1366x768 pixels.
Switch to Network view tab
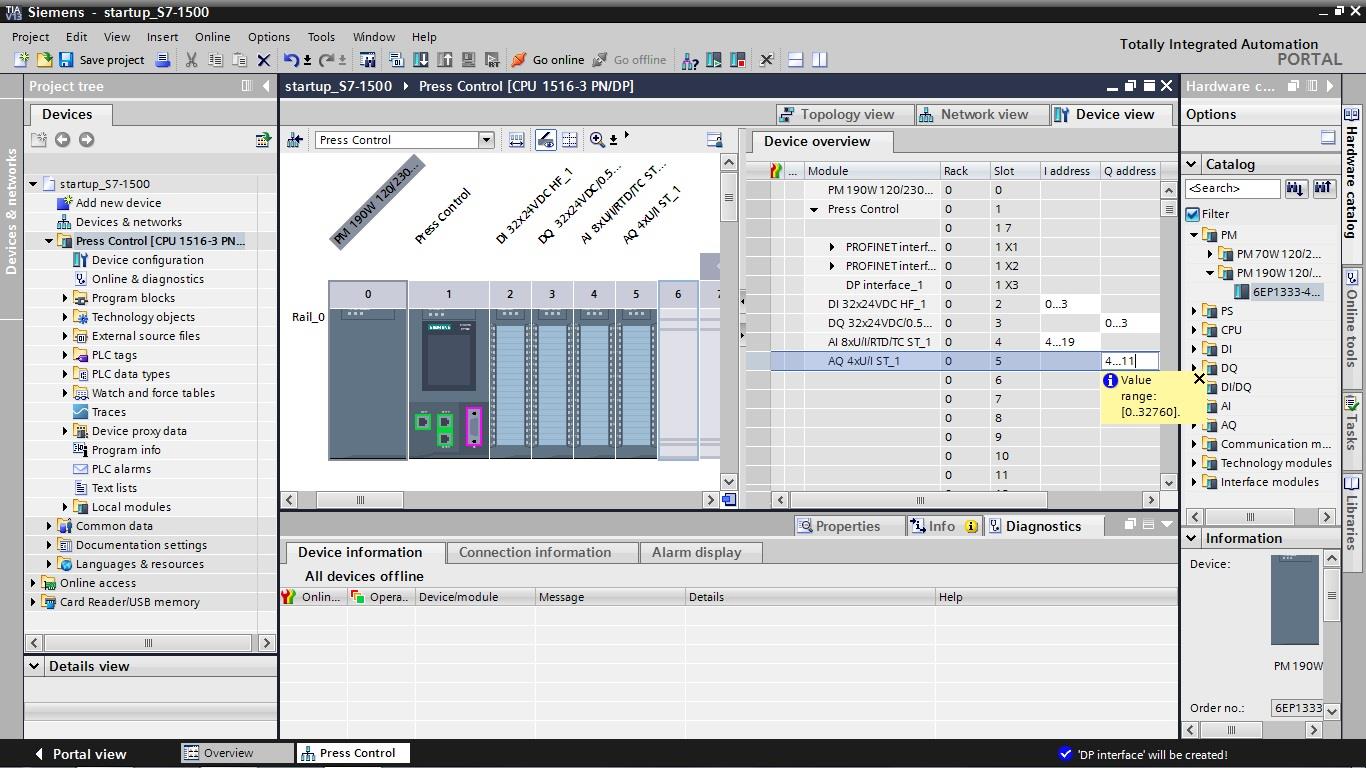[x=980, y=114]
